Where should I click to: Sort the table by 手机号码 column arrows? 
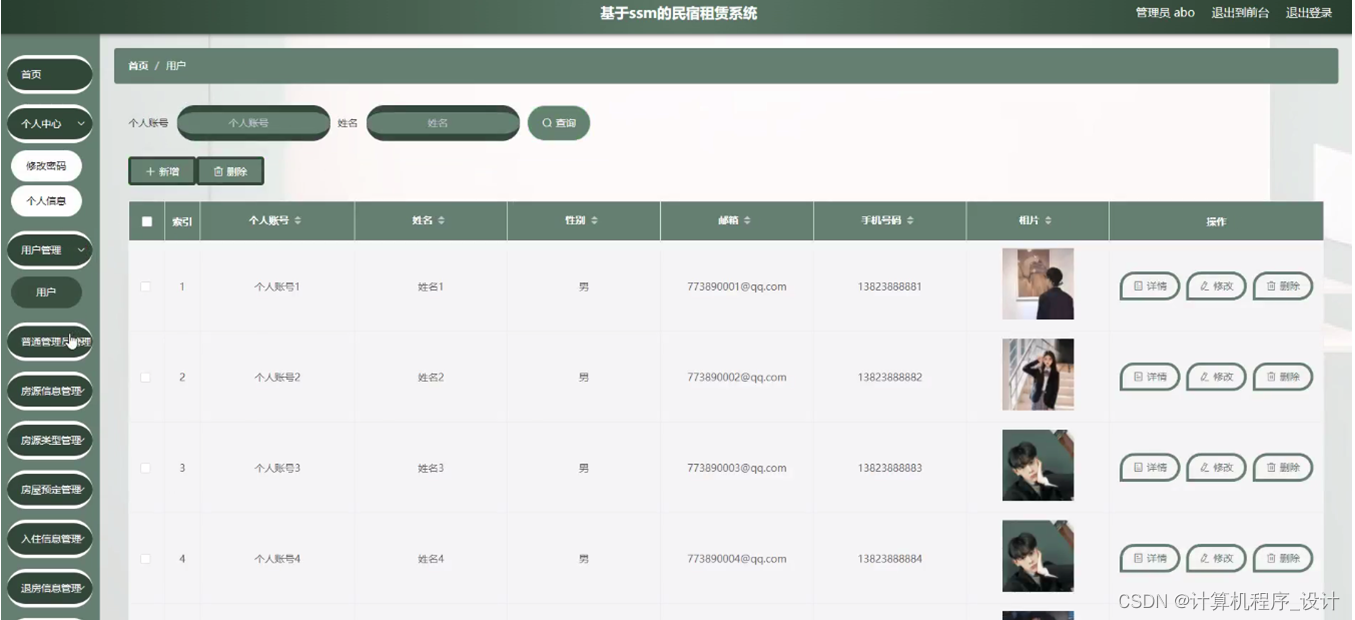[910, 220]
